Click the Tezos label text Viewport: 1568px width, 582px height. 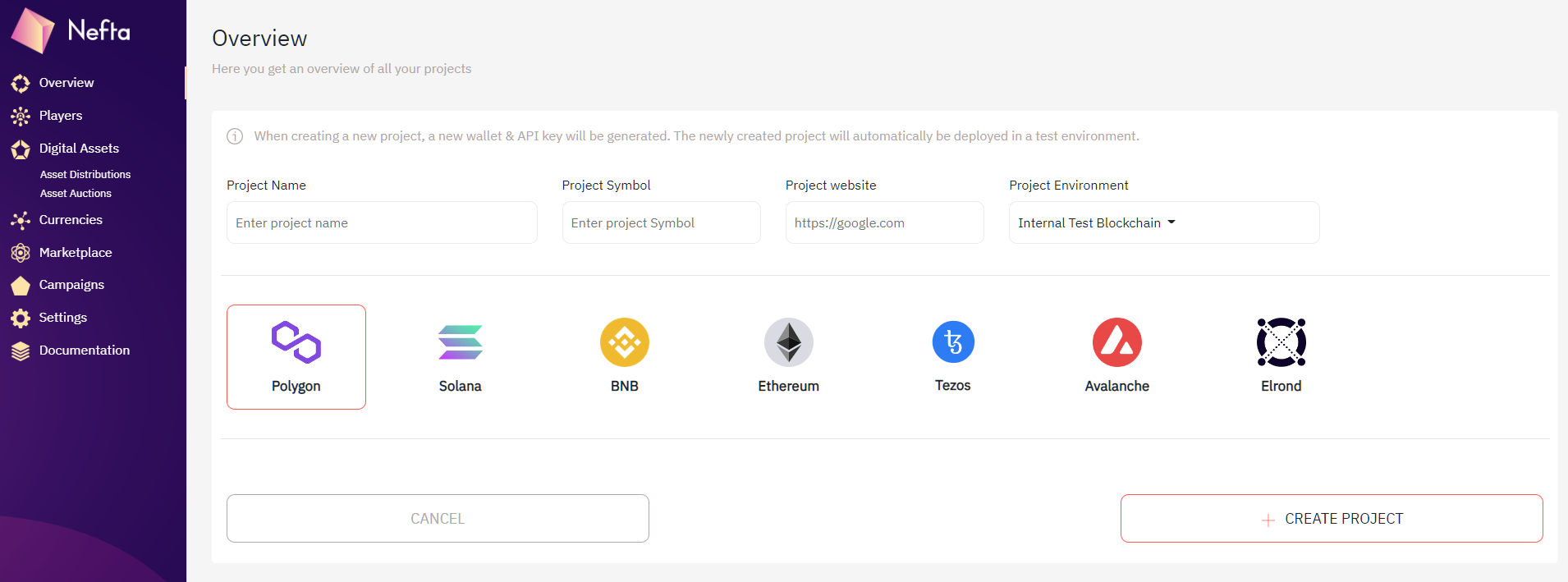point(953,385)
